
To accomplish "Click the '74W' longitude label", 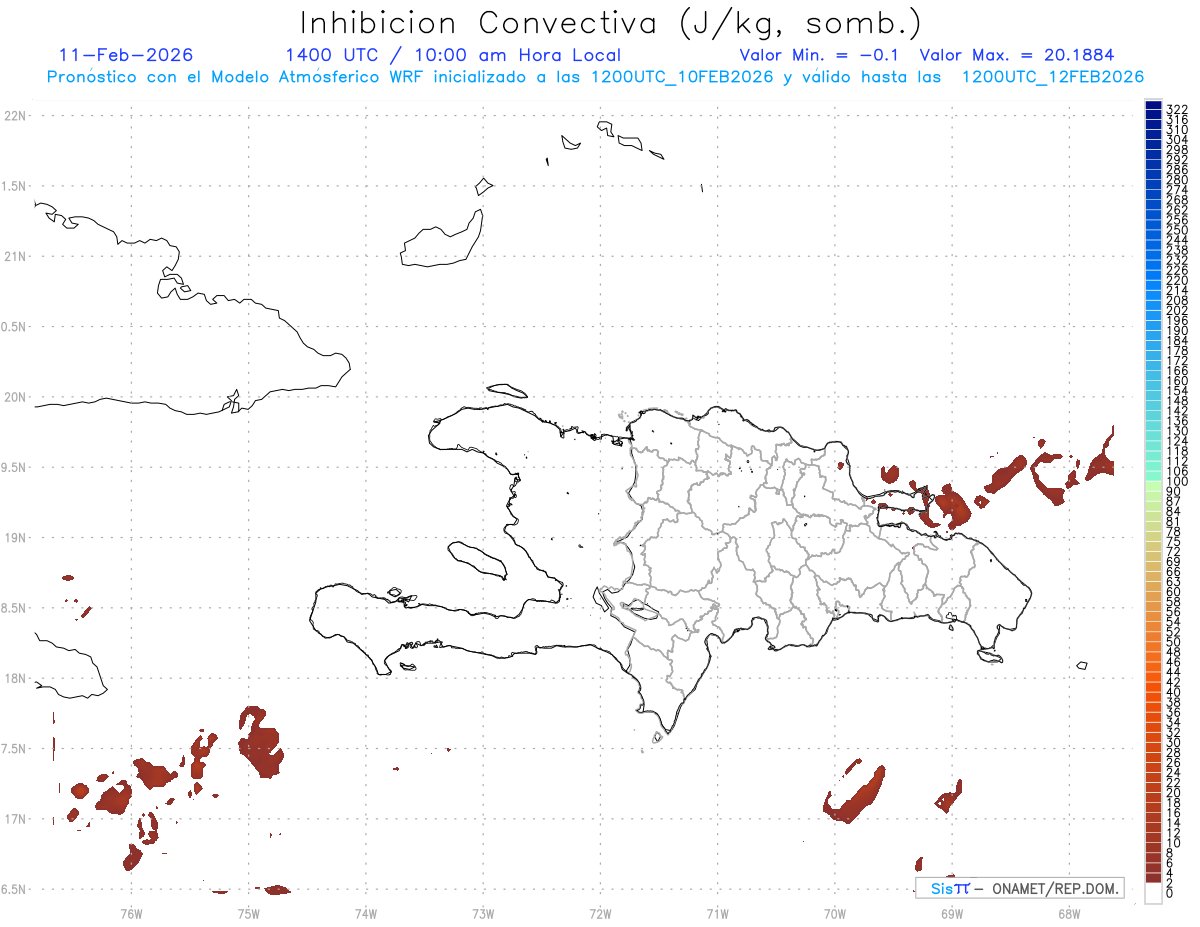I will pos(365,913).
